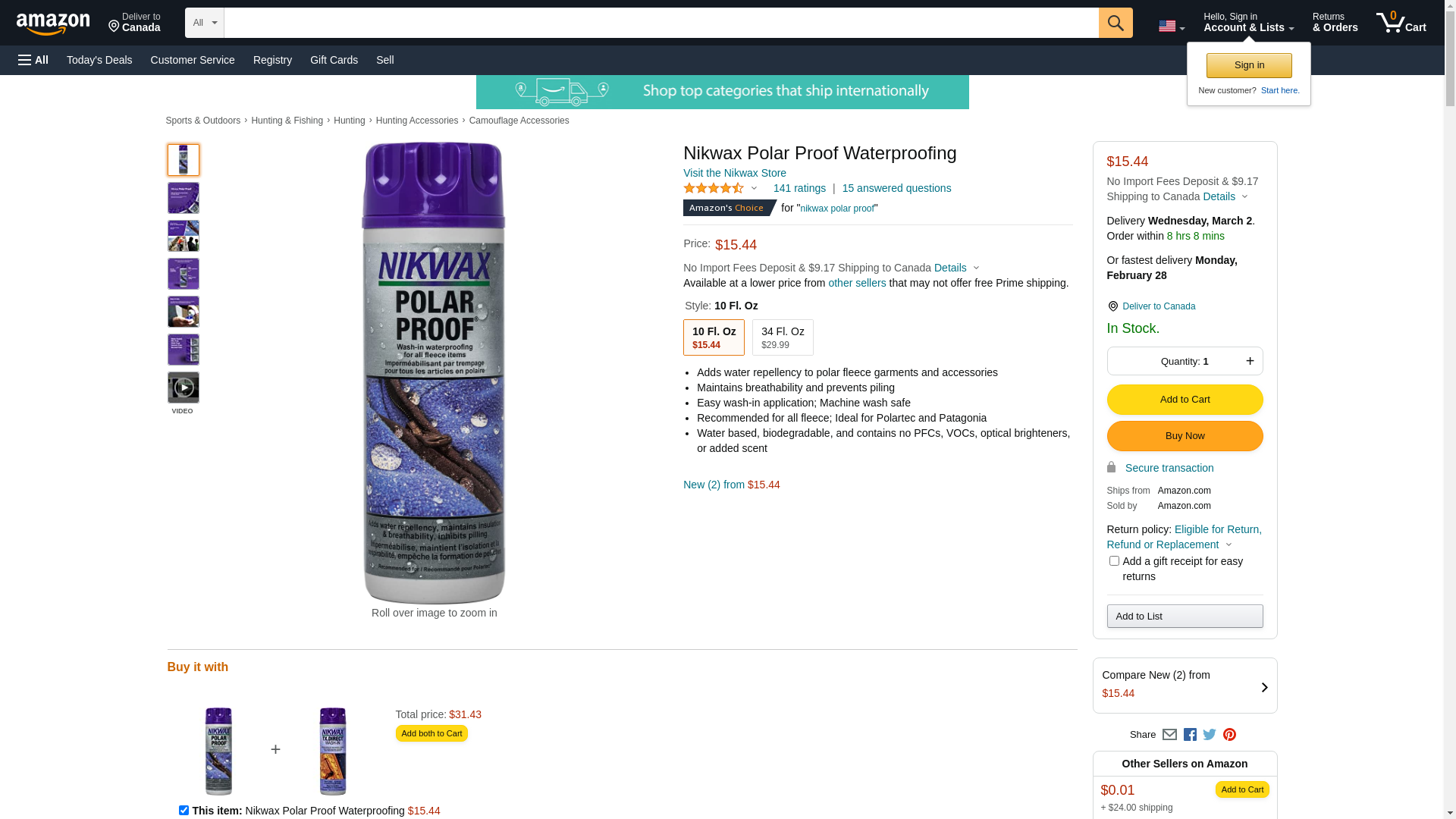Expand the country flag language dropdown
Image resolution: width=1456 pixels, height=819 pixels.
tap(1171, 27)
